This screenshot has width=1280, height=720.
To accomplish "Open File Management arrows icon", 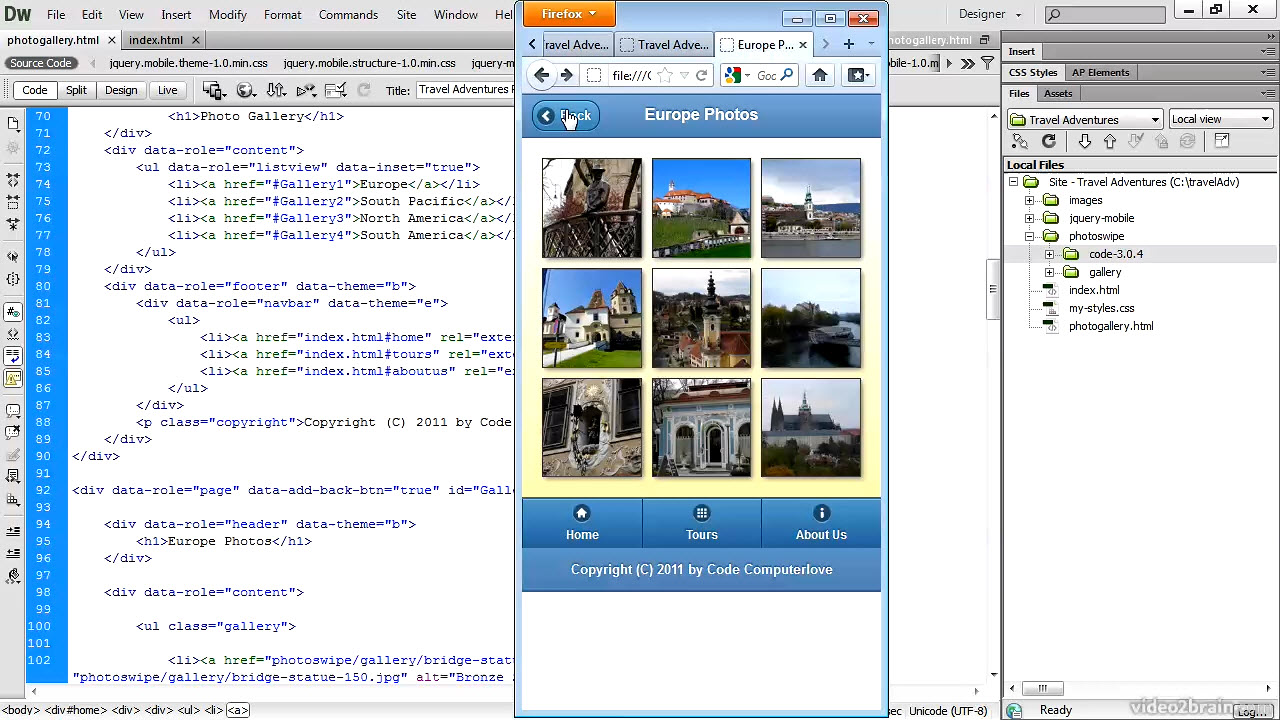I will 276,90.
